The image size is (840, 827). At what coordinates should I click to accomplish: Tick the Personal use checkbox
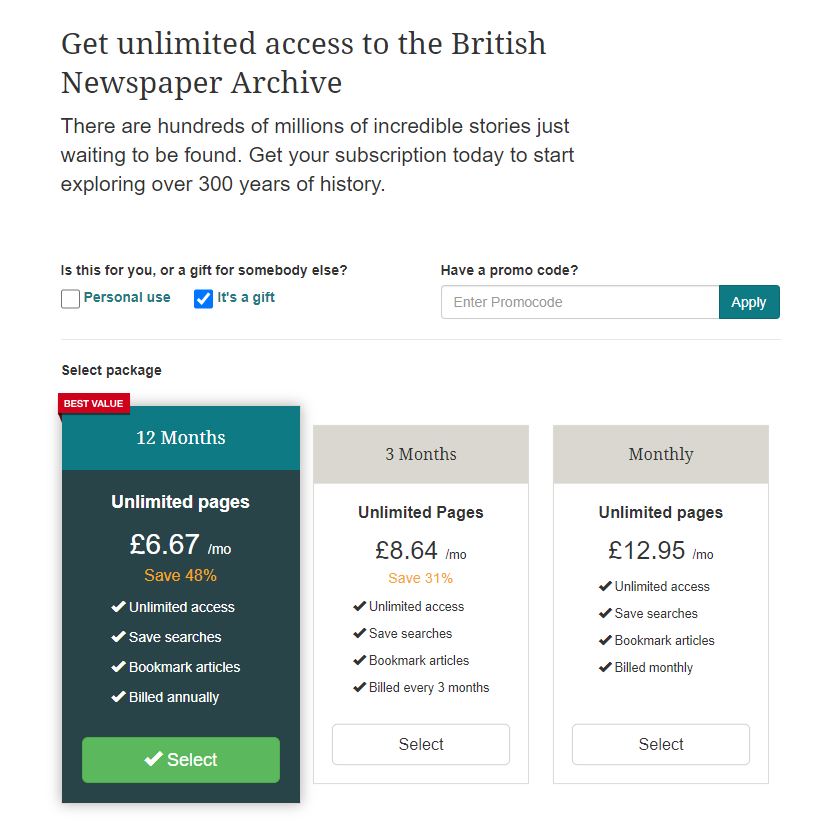point(70,298)
